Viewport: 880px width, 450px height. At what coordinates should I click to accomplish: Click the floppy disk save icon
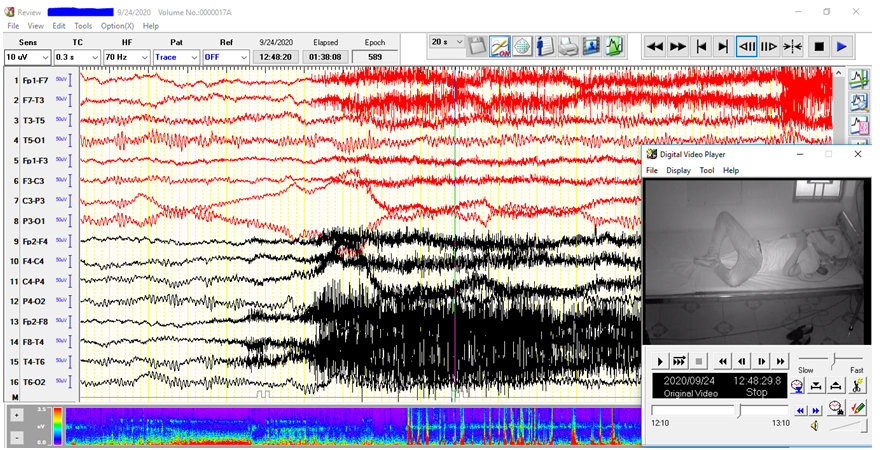477,46
